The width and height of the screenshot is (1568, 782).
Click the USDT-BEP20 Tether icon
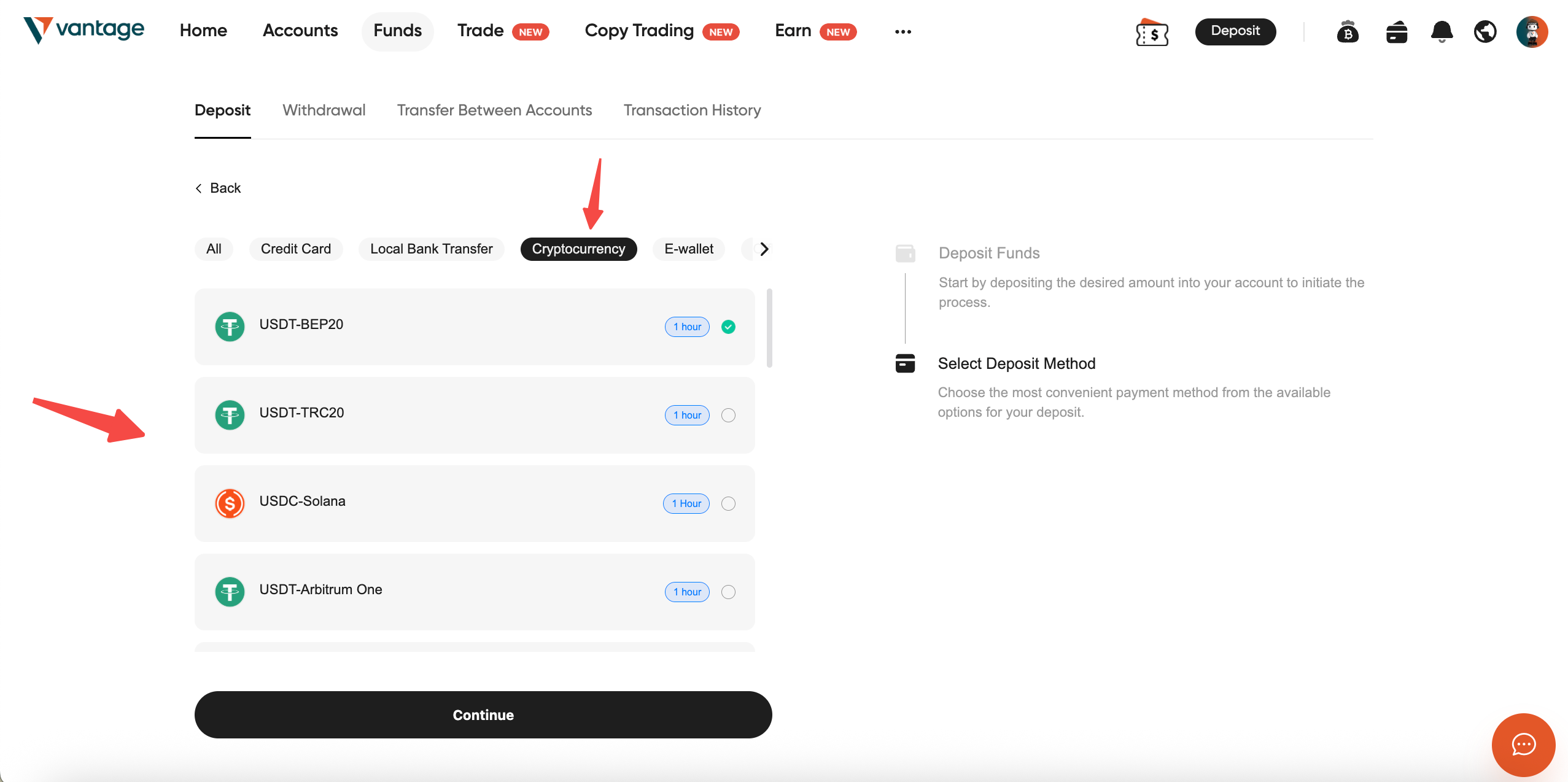coord(230,327)
